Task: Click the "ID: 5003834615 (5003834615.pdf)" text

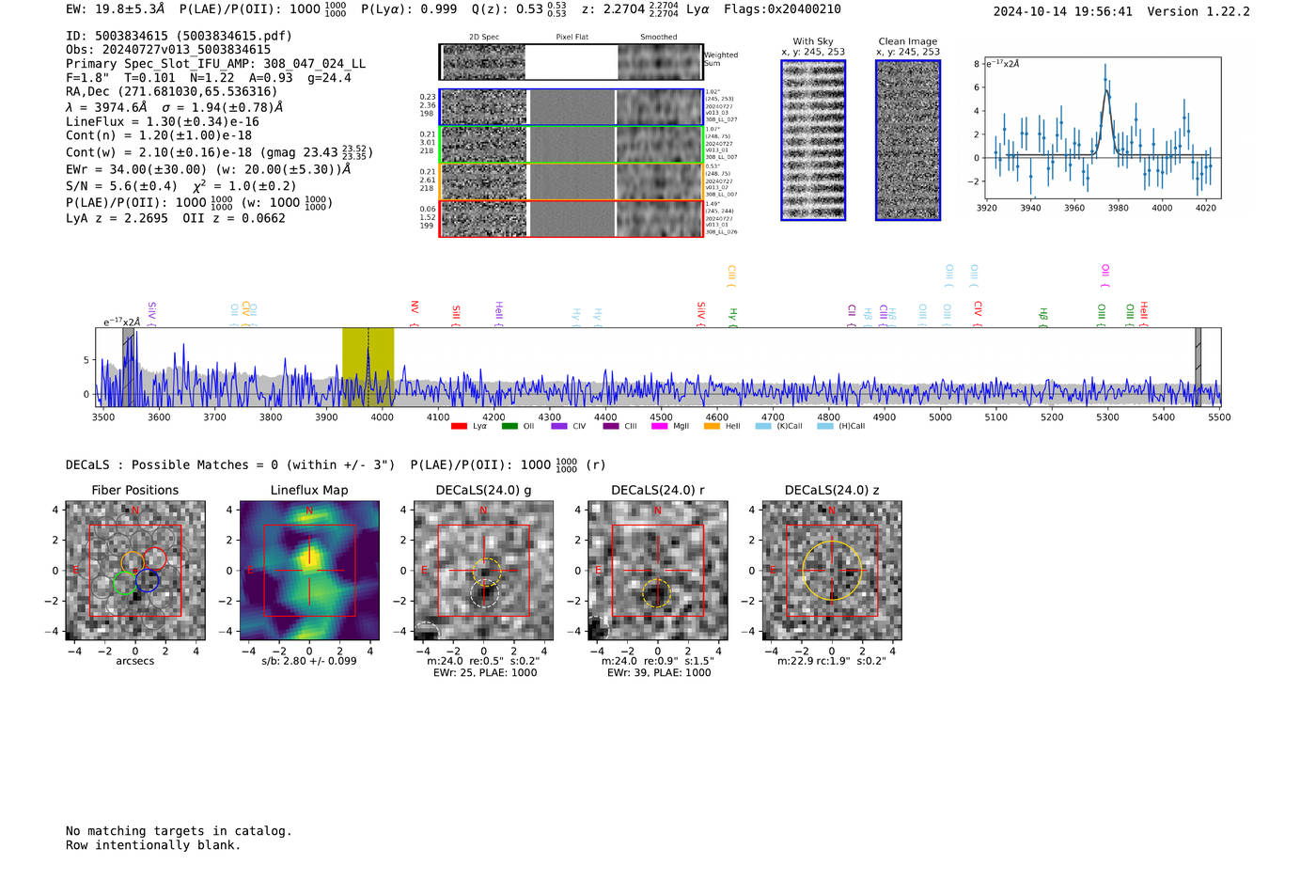Action: (x=179, y=36)
